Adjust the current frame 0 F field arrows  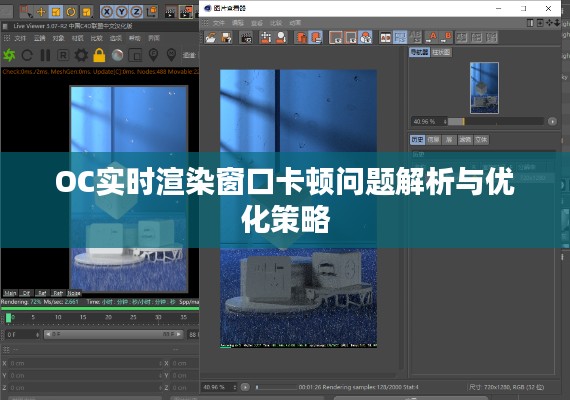pos(37,335)
